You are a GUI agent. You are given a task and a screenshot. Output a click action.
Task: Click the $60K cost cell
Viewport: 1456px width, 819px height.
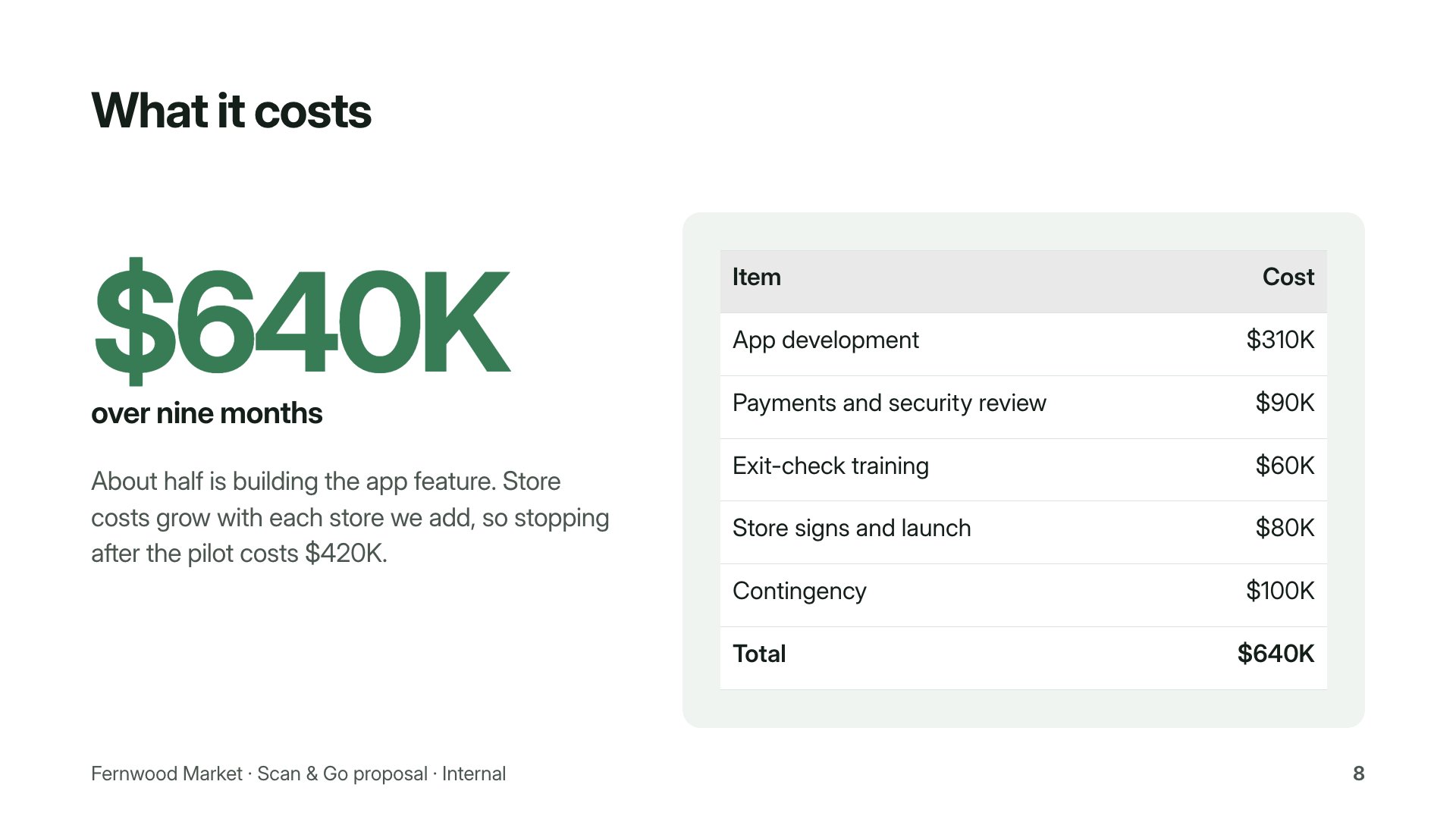(x=1285, y=466)
